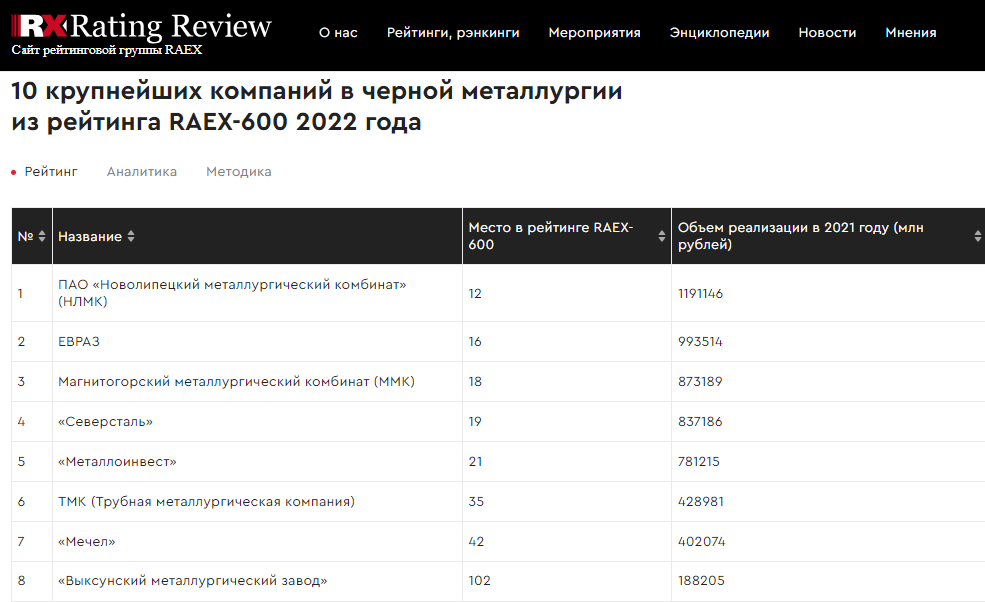Open Энциклопедии menu item

[x=719, y=33]
